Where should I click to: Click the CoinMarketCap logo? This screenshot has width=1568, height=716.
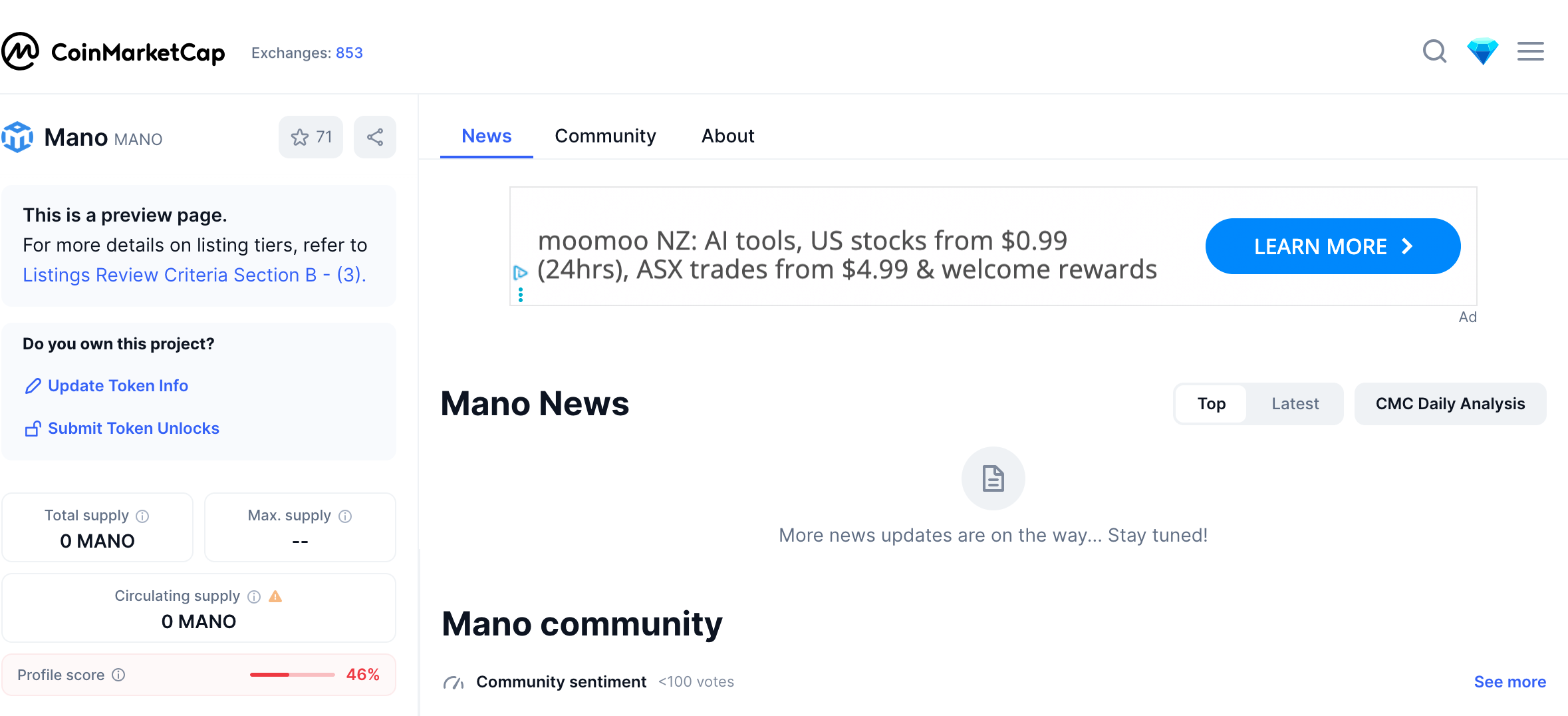[x=114, y=52]
